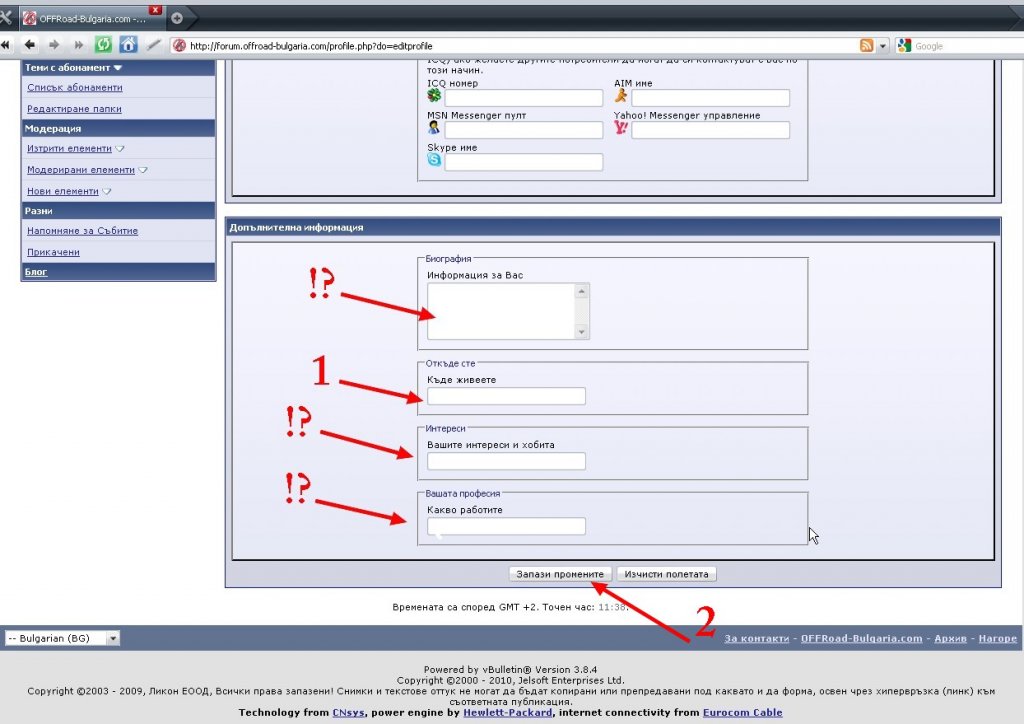Open a new tab with plus button
Image resolution: width=1024 pixels, height=724 pixels.
(x=177, y=18)
